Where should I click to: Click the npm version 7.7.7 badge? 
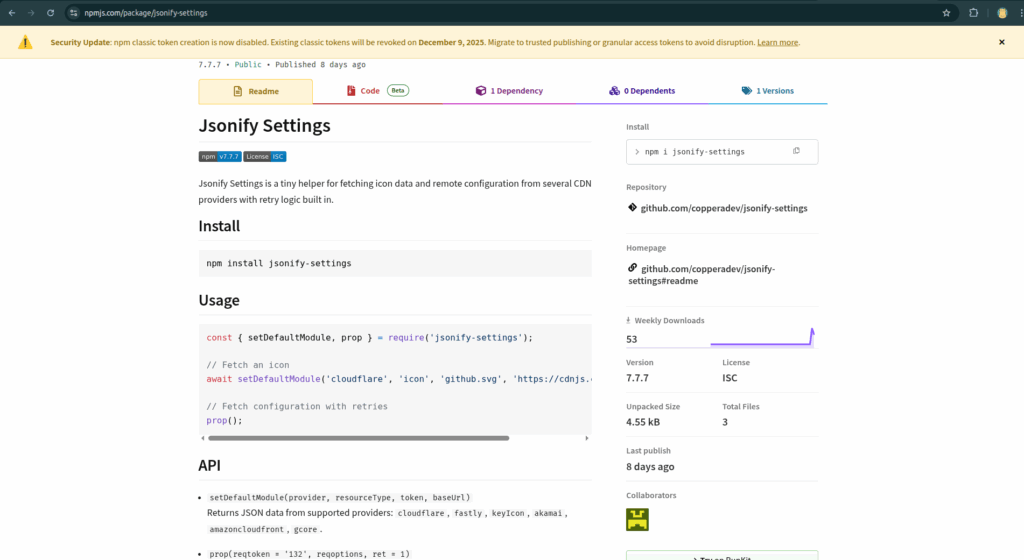point(220,156)
